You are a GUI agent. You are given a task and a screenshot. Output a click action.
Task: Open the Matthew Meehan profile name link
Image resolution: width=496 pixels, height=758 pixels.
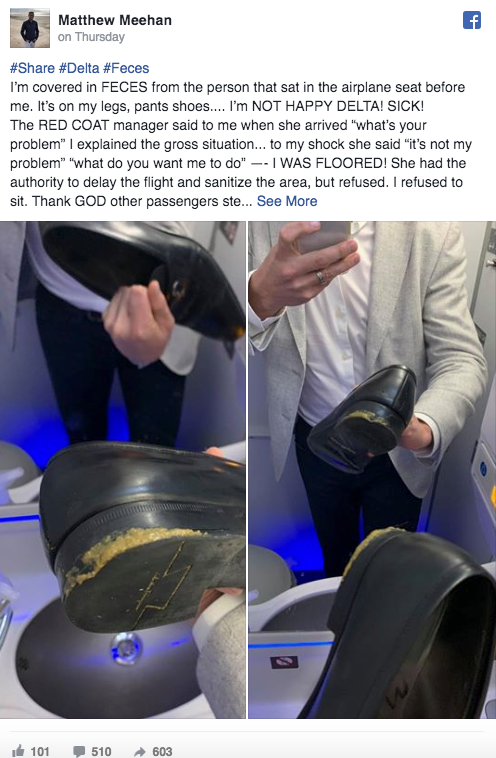115,20
